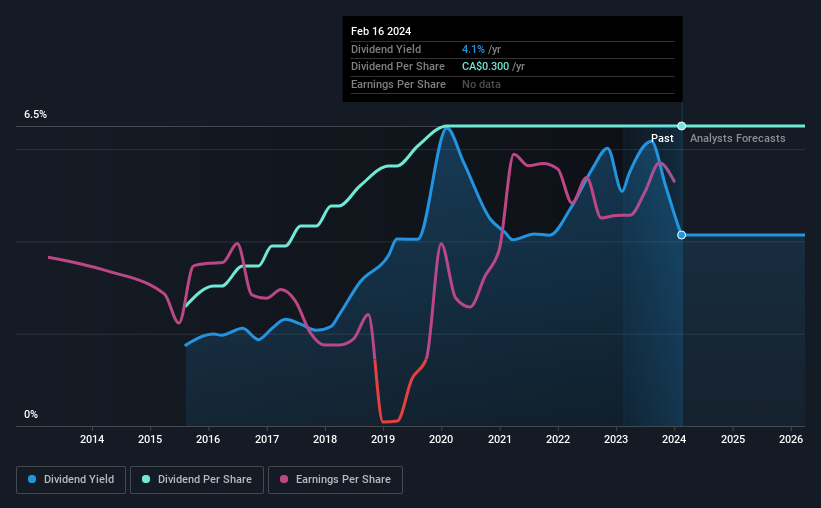Toggle the Dividend Yield legend series
Screen dimensions: 821x508
[x=71, y=480]
